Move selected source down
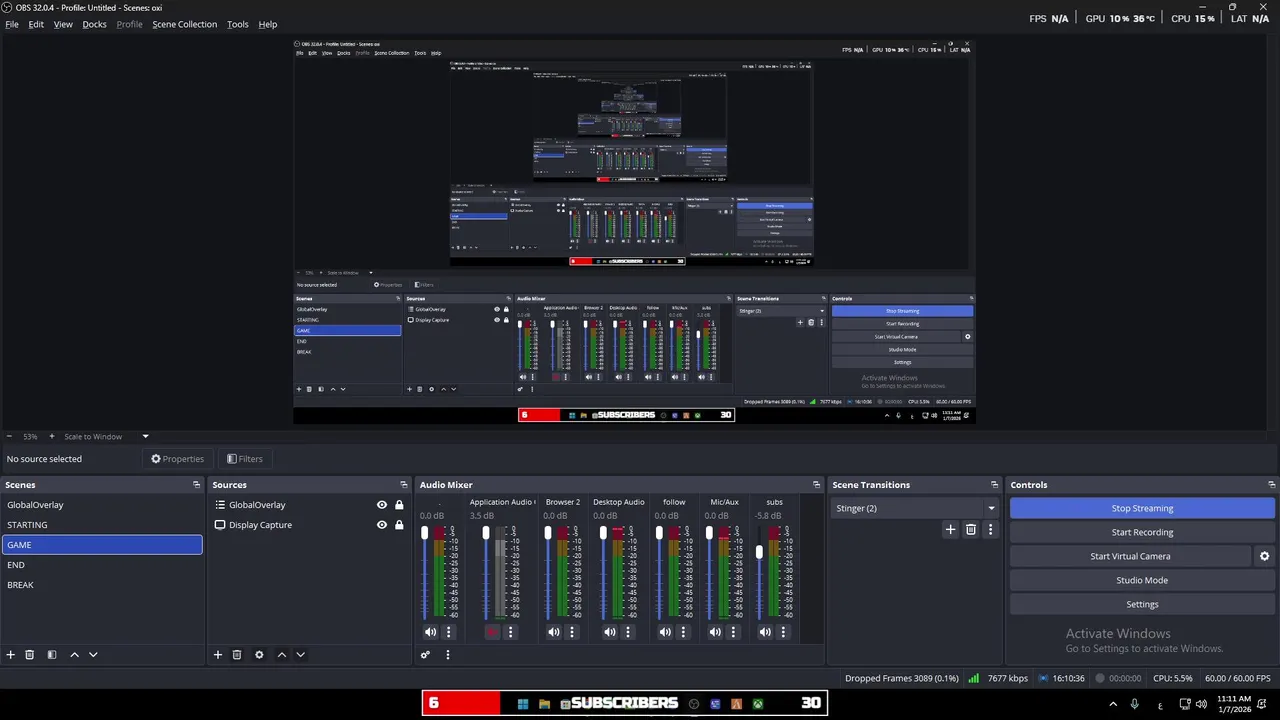Screen dimensions: 1280x720 click(x=300, y=655)
